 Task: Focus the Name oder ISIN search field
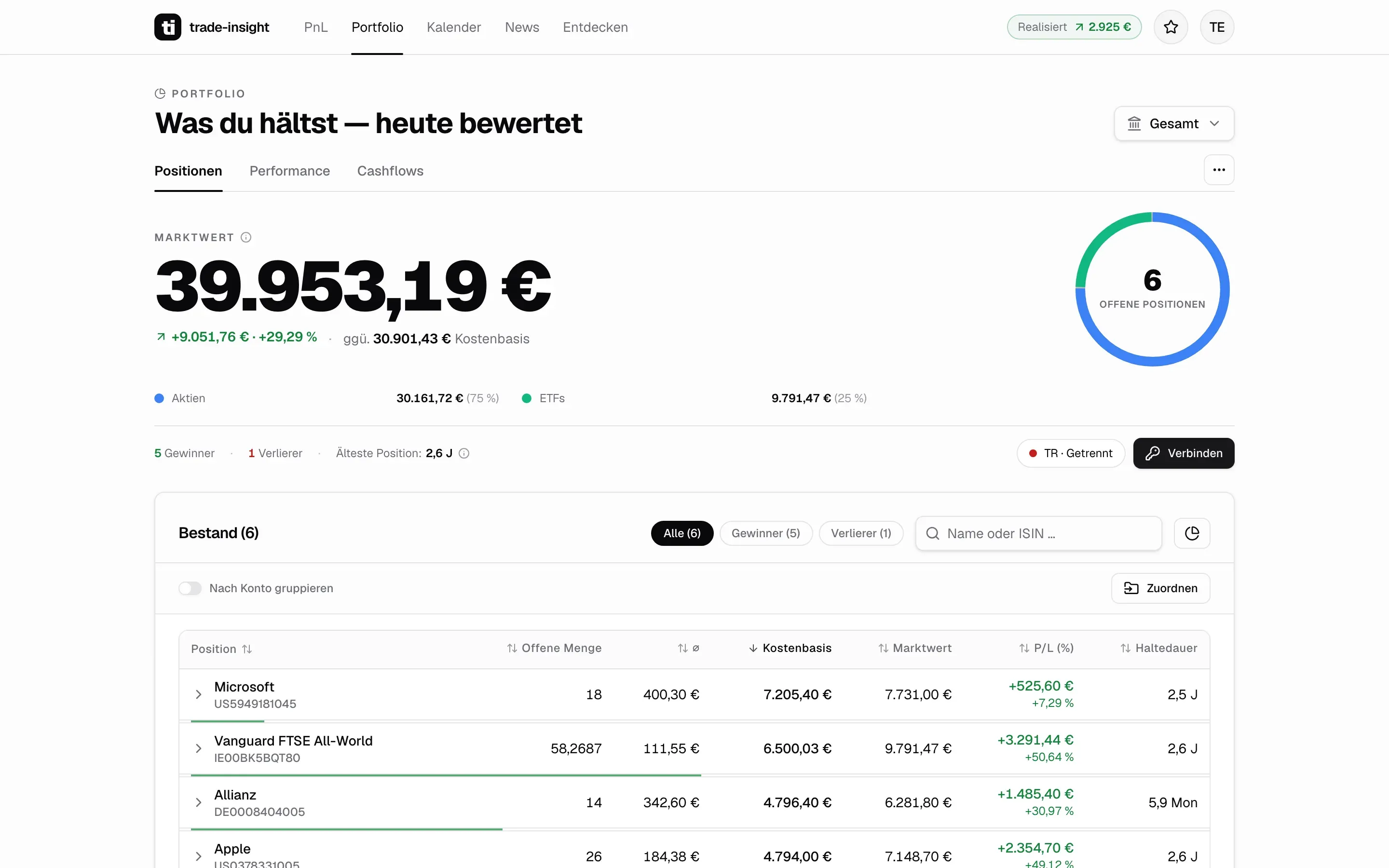tap(1039, 534)
